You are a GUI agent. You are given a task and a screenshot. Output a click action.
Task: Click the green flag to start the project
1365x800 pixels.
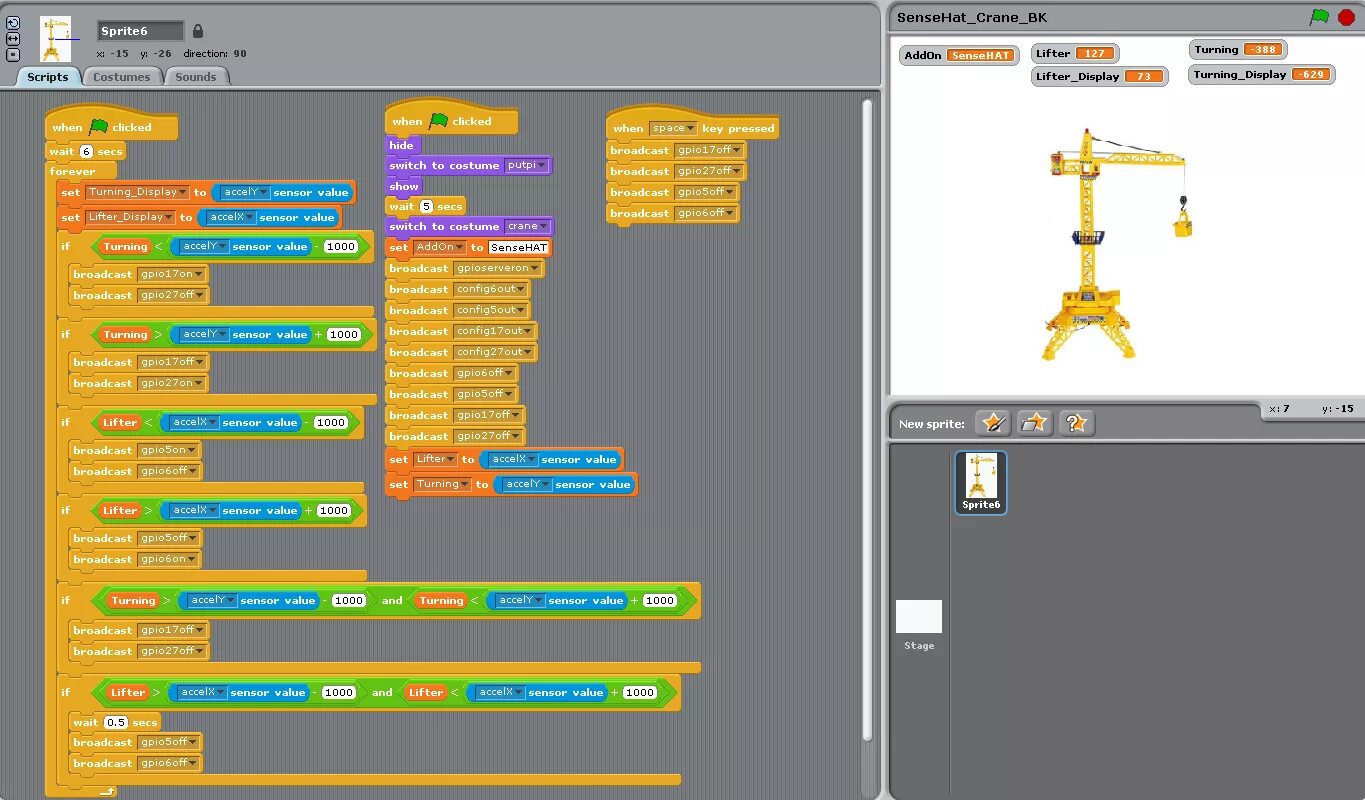tap(1319, 17)
